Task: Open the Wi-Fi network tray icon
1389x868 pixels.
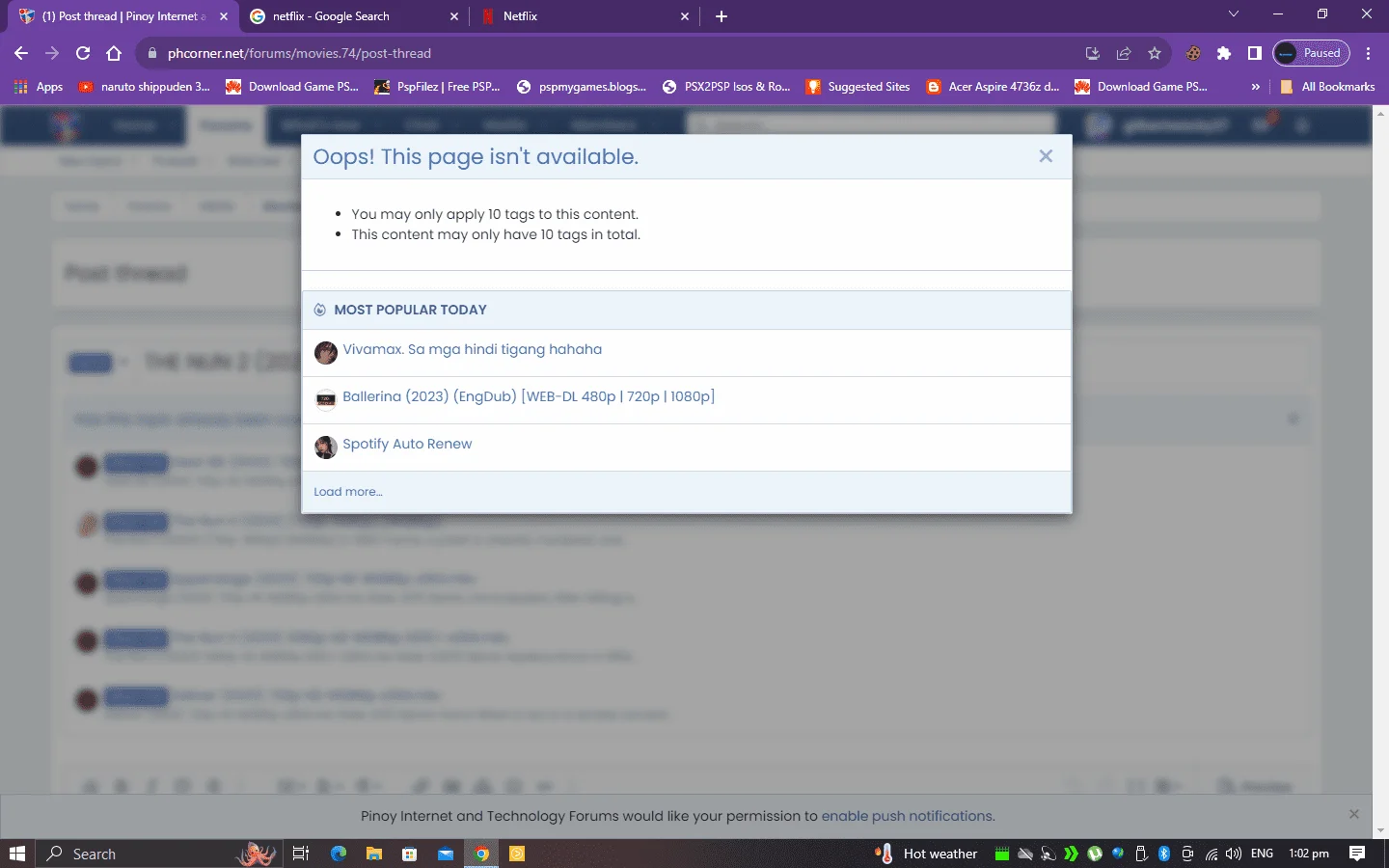Action: pyautogui.click(x=1211, y=854)
